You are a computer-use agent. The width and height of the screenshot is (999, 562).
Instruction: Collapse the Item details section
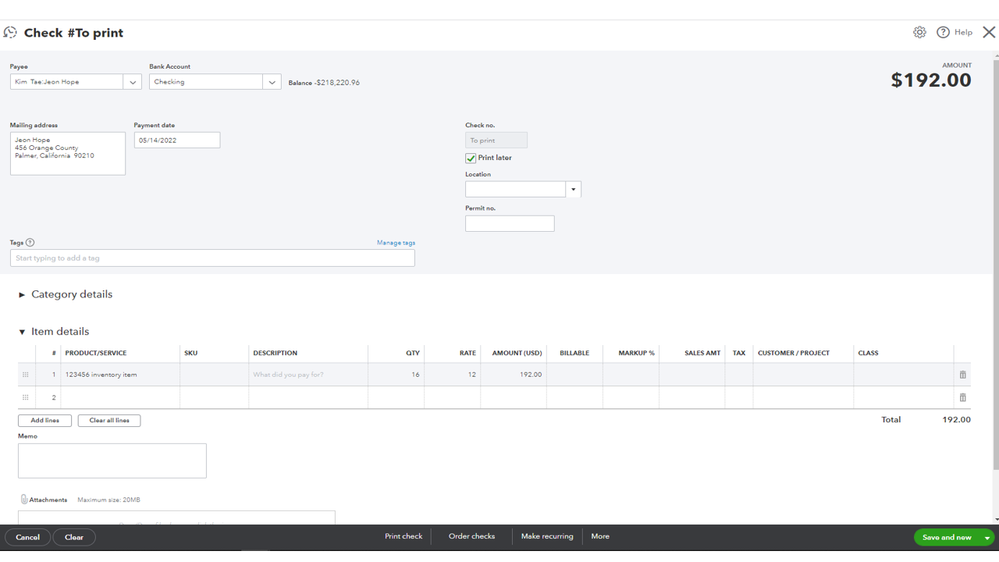pyautogui.click(x=22, y=332)
